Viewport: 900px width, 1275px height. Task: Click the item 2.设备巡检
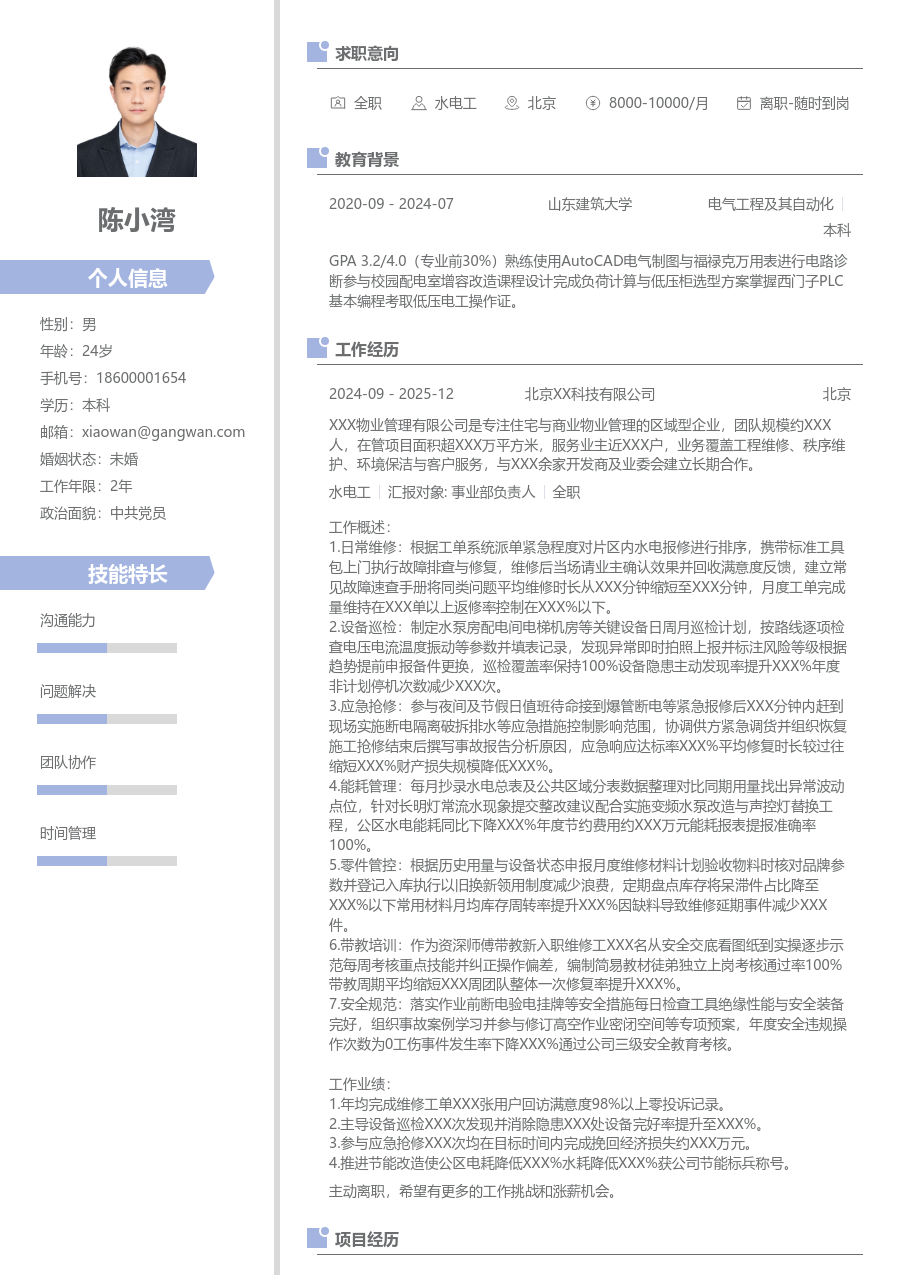(x=589, y=656)
